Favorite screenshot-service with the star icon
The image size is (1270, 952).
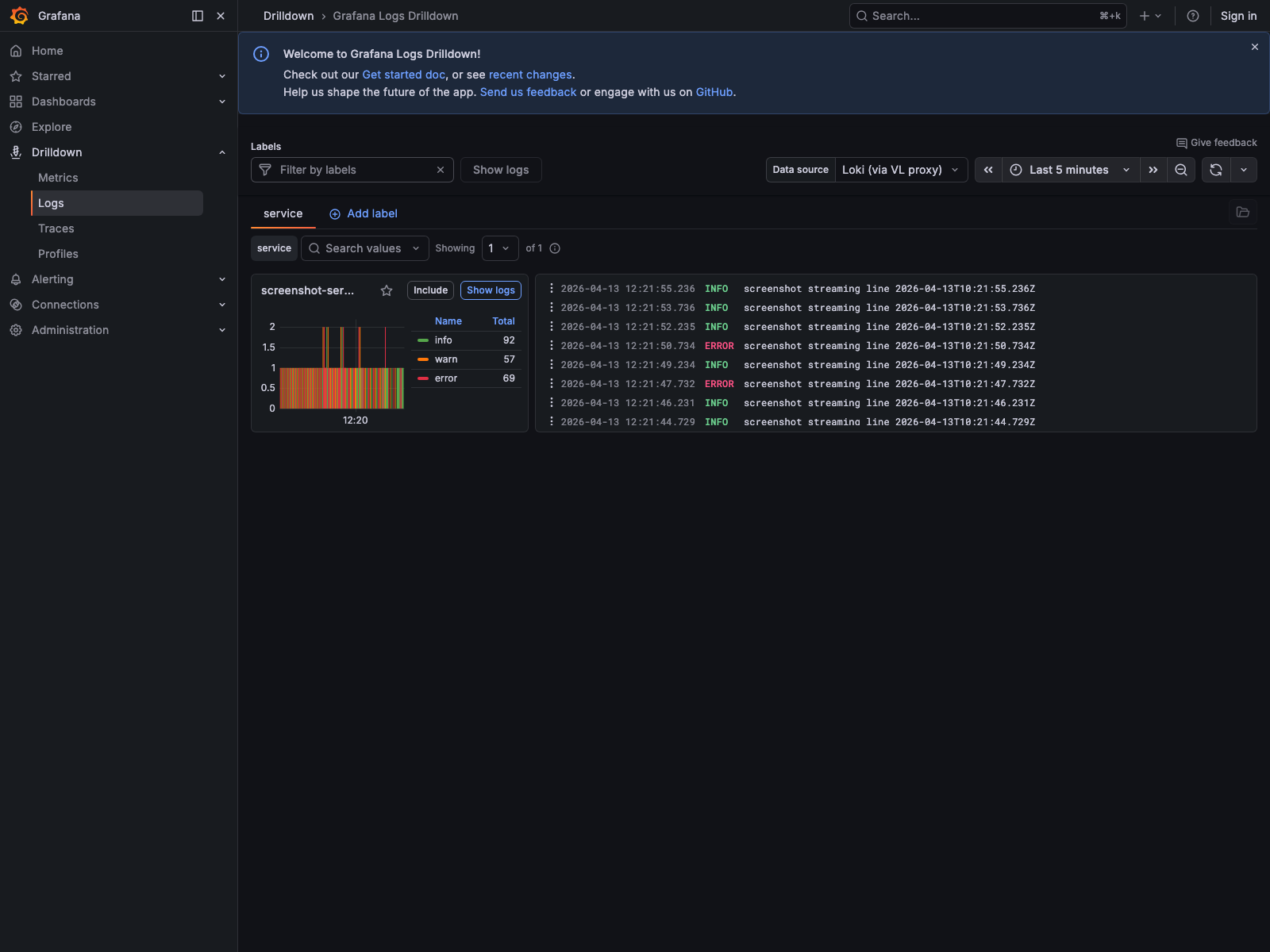pos(387,290)
